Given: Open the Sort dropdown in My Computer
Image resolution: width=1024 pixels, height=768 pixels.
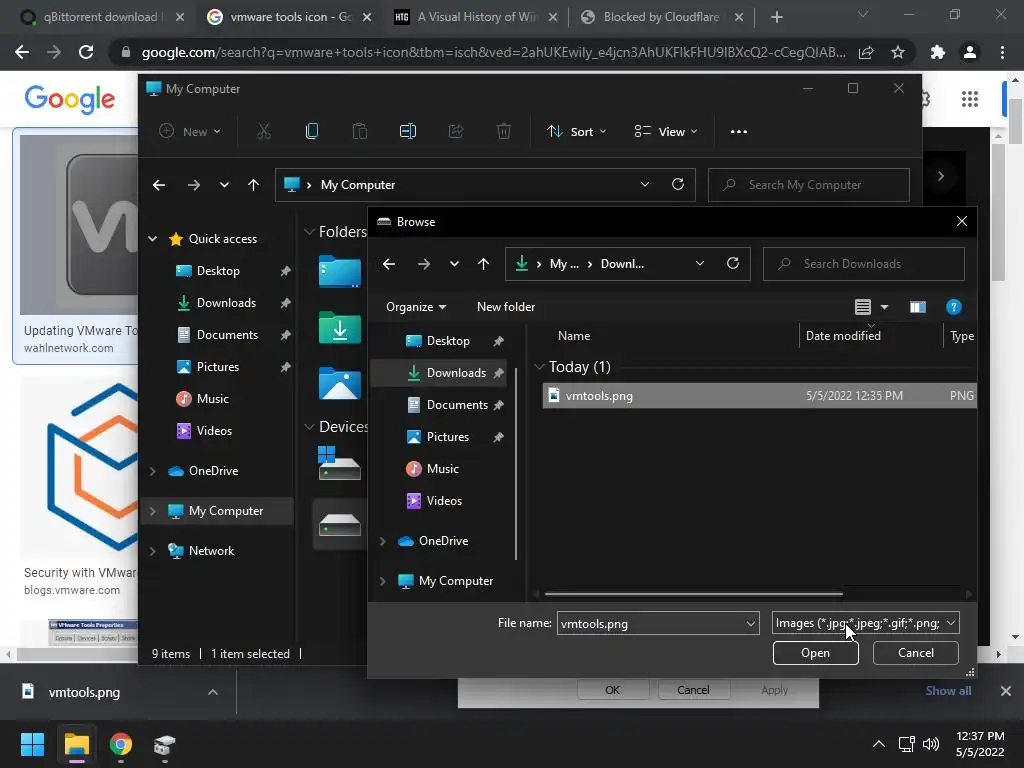Looking at the screenshot, I should pos(577,131).
